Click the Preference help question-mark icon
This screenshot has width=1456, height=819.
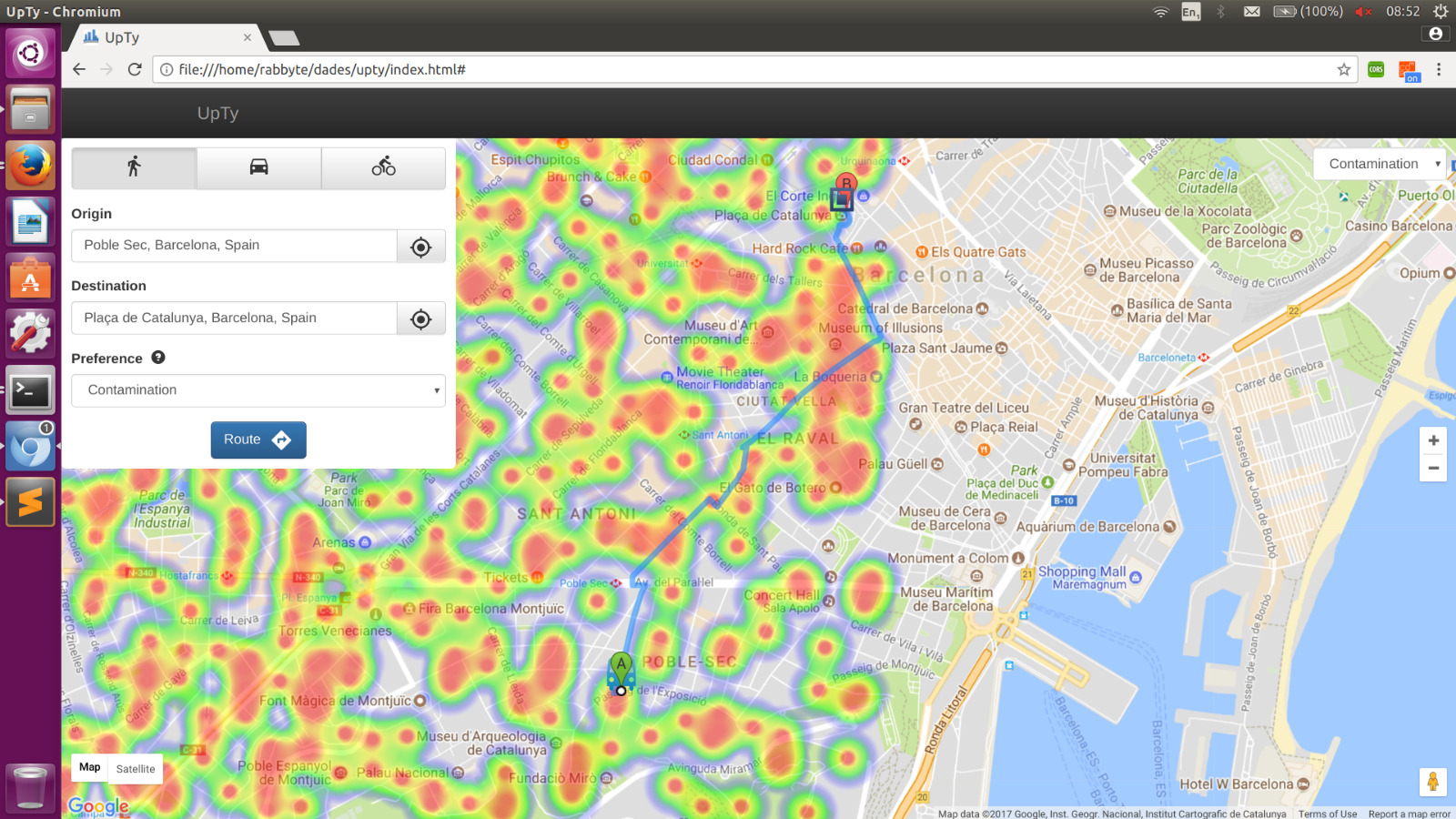[158, 358]
